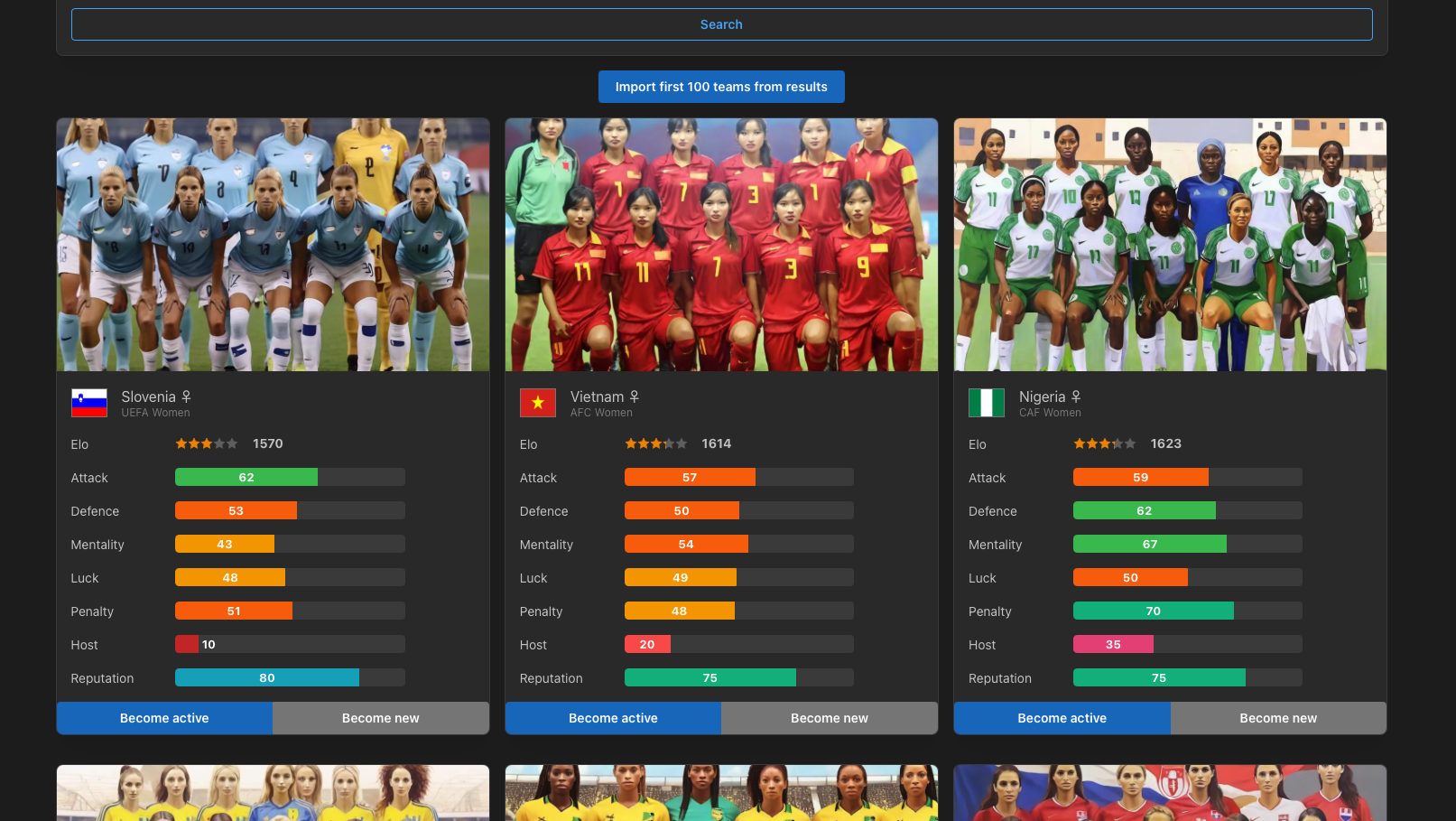Click Vietnam's Luck bar showing 49

pos(739,577)
